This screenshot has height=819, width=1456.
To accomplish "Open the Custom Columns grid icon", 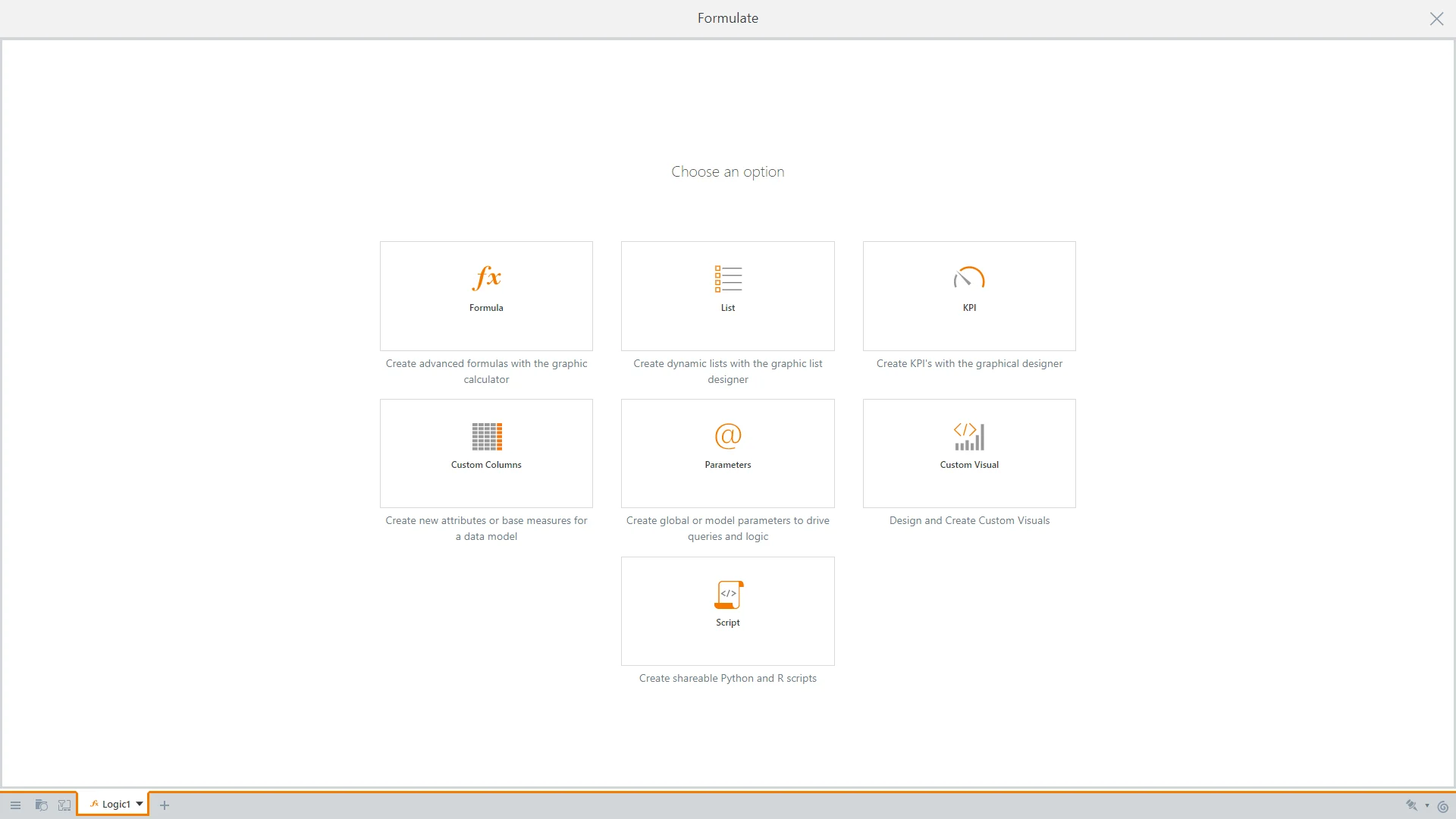I will point(487,437).
